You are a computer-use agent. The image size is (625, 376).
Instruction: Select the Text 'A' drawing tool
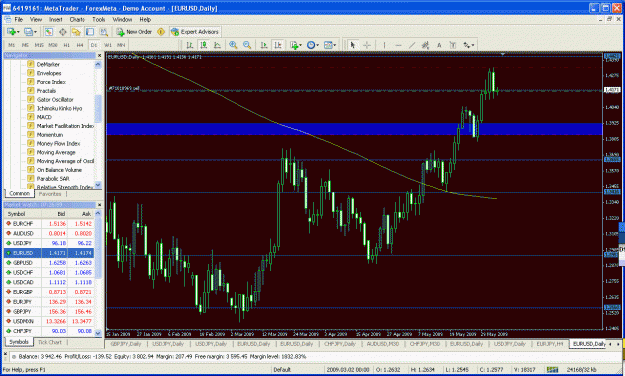[x=439, y=45]
